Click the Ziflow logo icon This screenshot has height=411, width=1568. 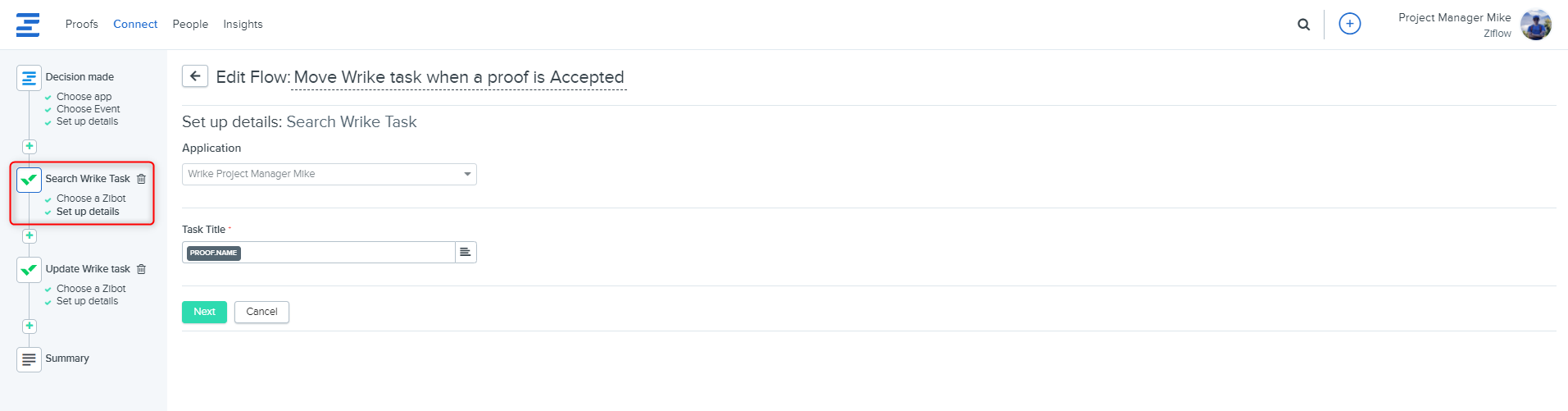pos(28,25)
